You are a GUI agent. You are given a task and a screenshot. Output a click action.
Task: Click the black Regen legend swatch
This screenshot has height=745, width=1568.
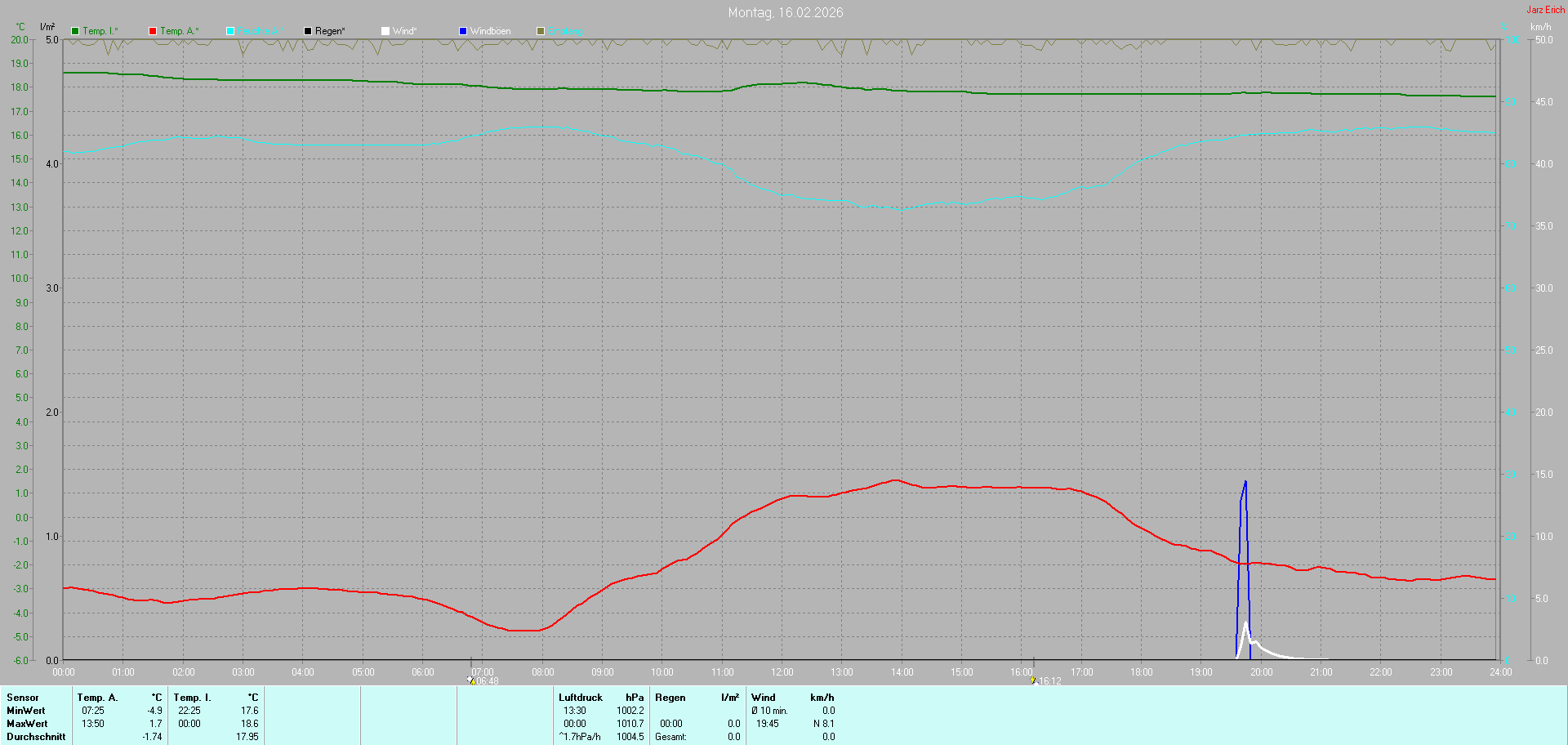point(308,31)
